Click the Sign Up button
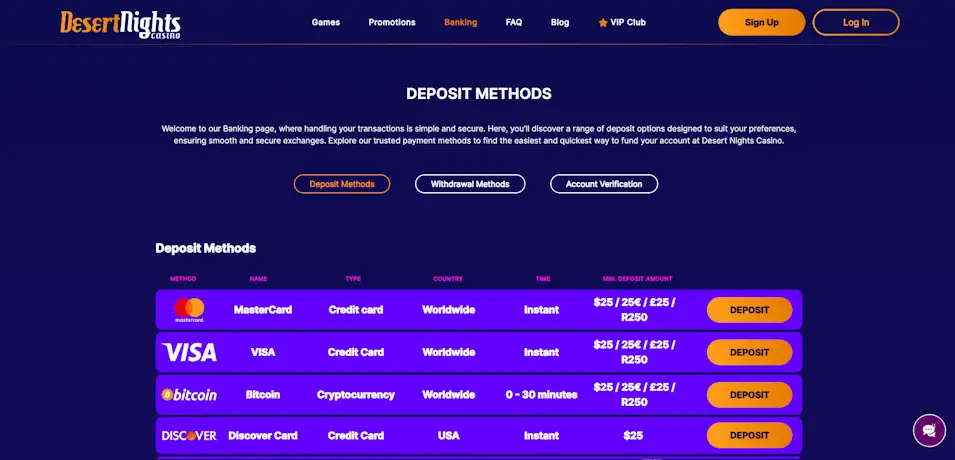The image size is (955, 460). (x=761, y=23)
